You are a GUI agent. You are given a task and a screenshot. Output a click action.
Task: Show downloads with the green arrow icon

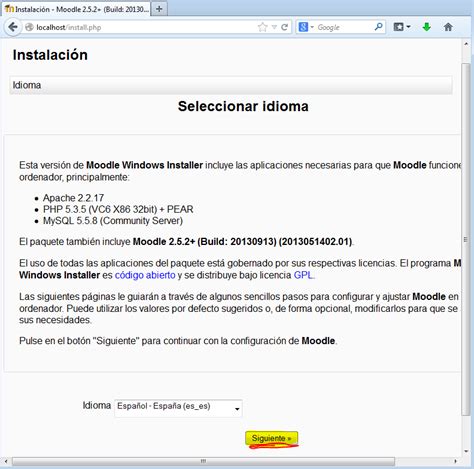(x=427, y=27)
